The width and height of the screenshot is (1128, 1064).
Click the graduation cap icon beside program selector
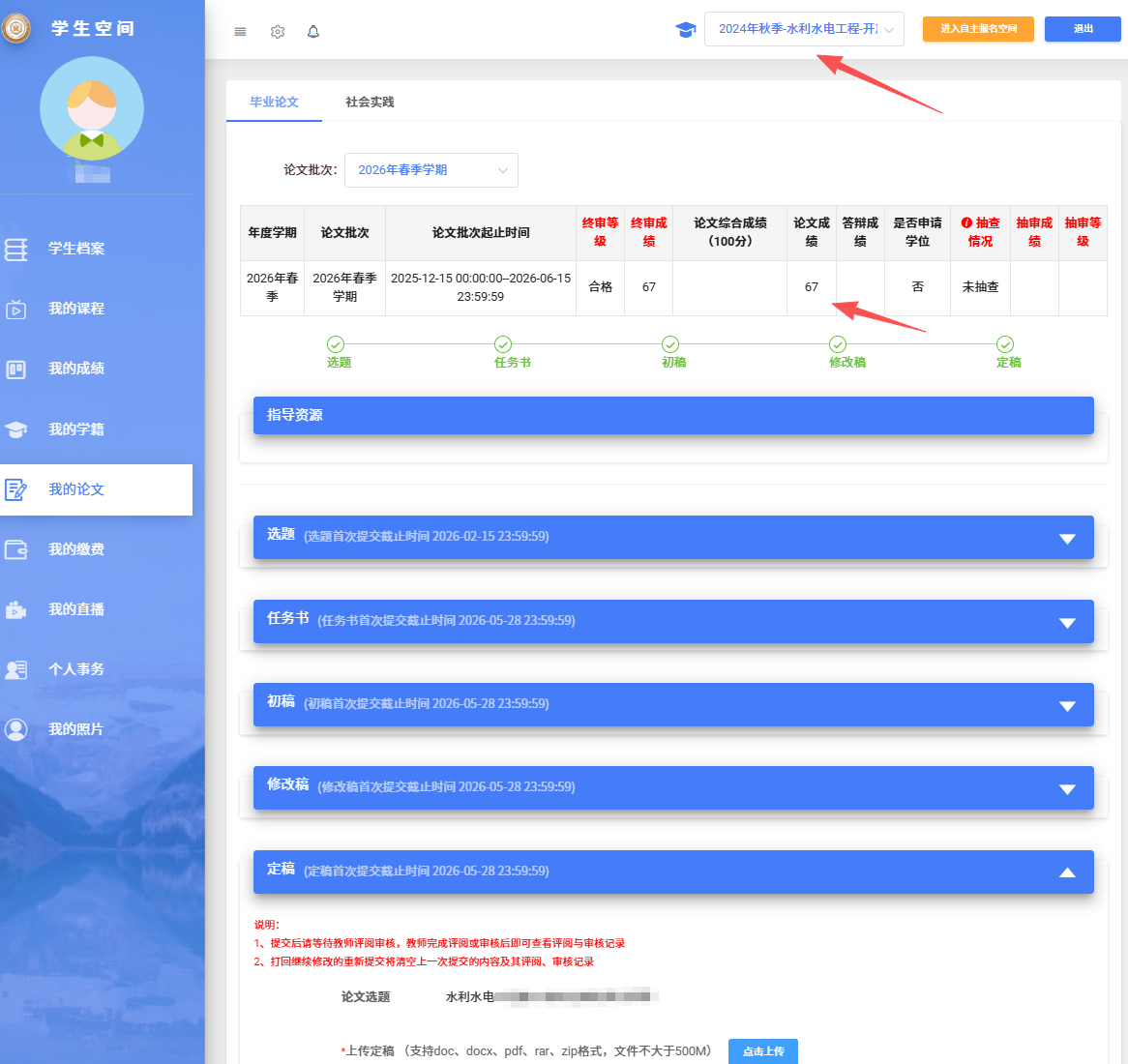[686, 29]
